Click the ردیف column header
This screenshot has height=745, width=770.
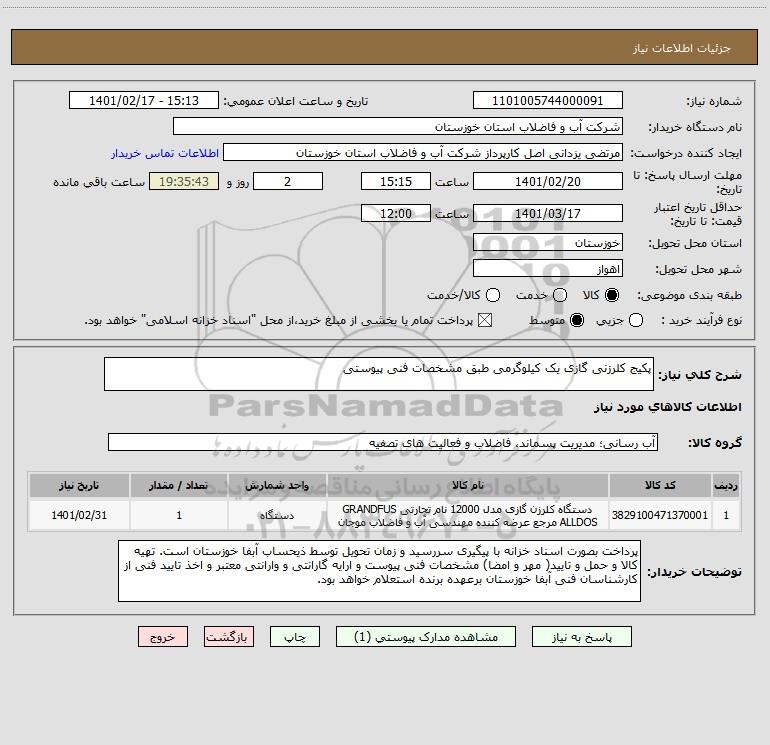tap(726, 485)
